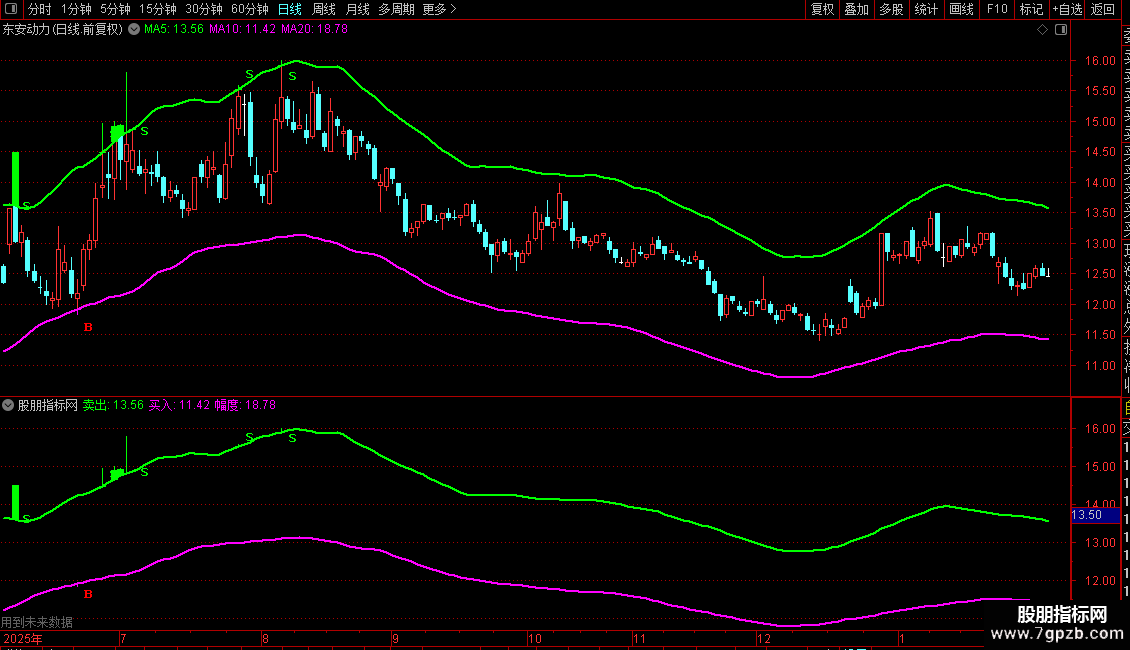Add stock with +自选 button
1130x650 pixels.
click(1066, 10)
